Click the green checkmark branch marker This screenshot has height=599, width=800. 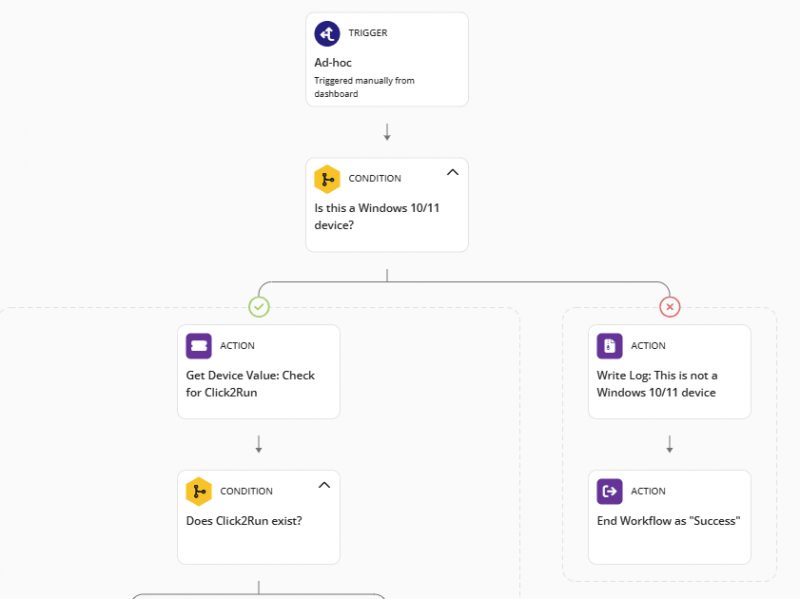tap(259, 307)
